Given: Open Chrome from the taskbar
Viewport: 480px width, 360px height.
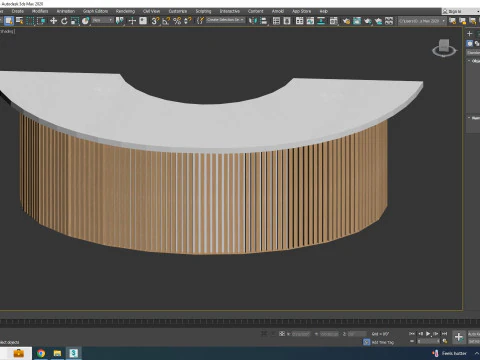Looking at the screenshot, I should pyautogui.click(x=41, y=353).
